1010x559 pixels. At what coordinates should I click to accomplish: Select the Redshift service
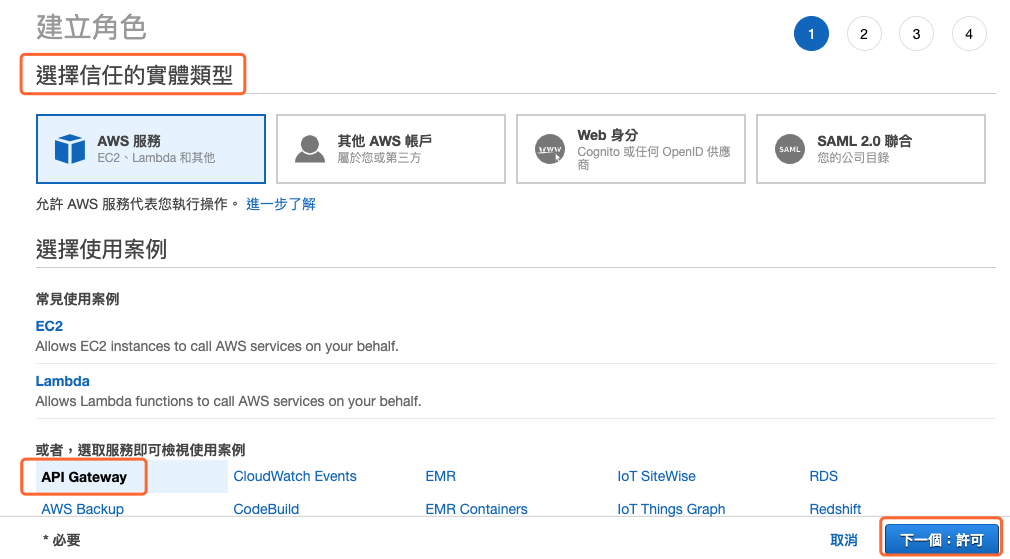(x=835, y=509)
